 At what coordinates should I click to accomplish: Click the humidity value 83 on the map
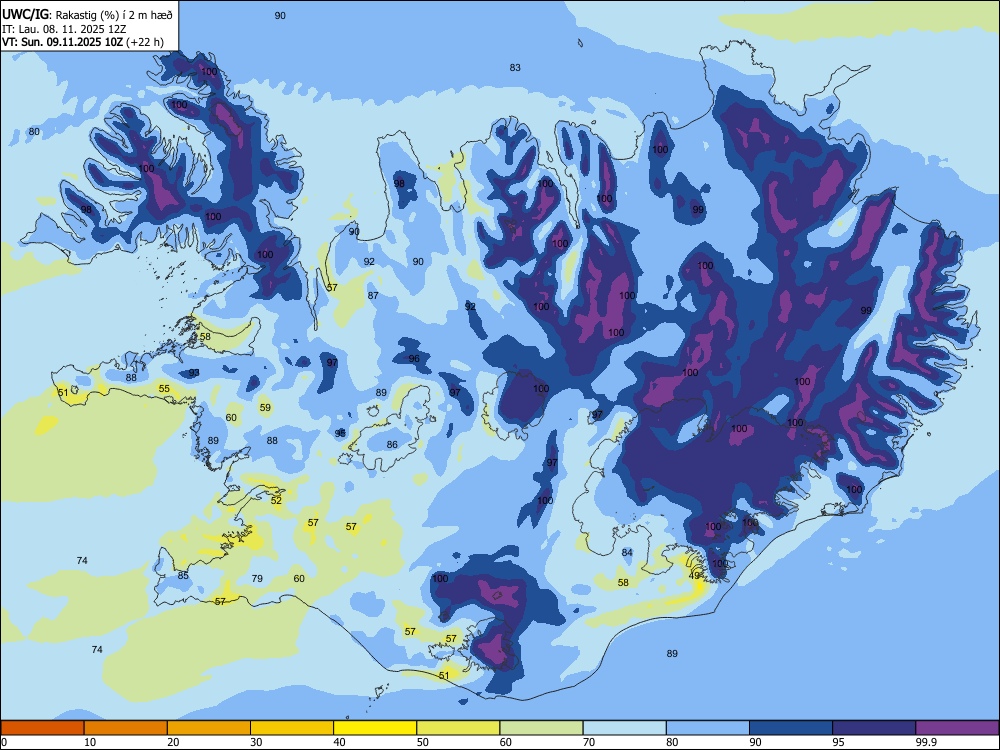coord(515,68)
